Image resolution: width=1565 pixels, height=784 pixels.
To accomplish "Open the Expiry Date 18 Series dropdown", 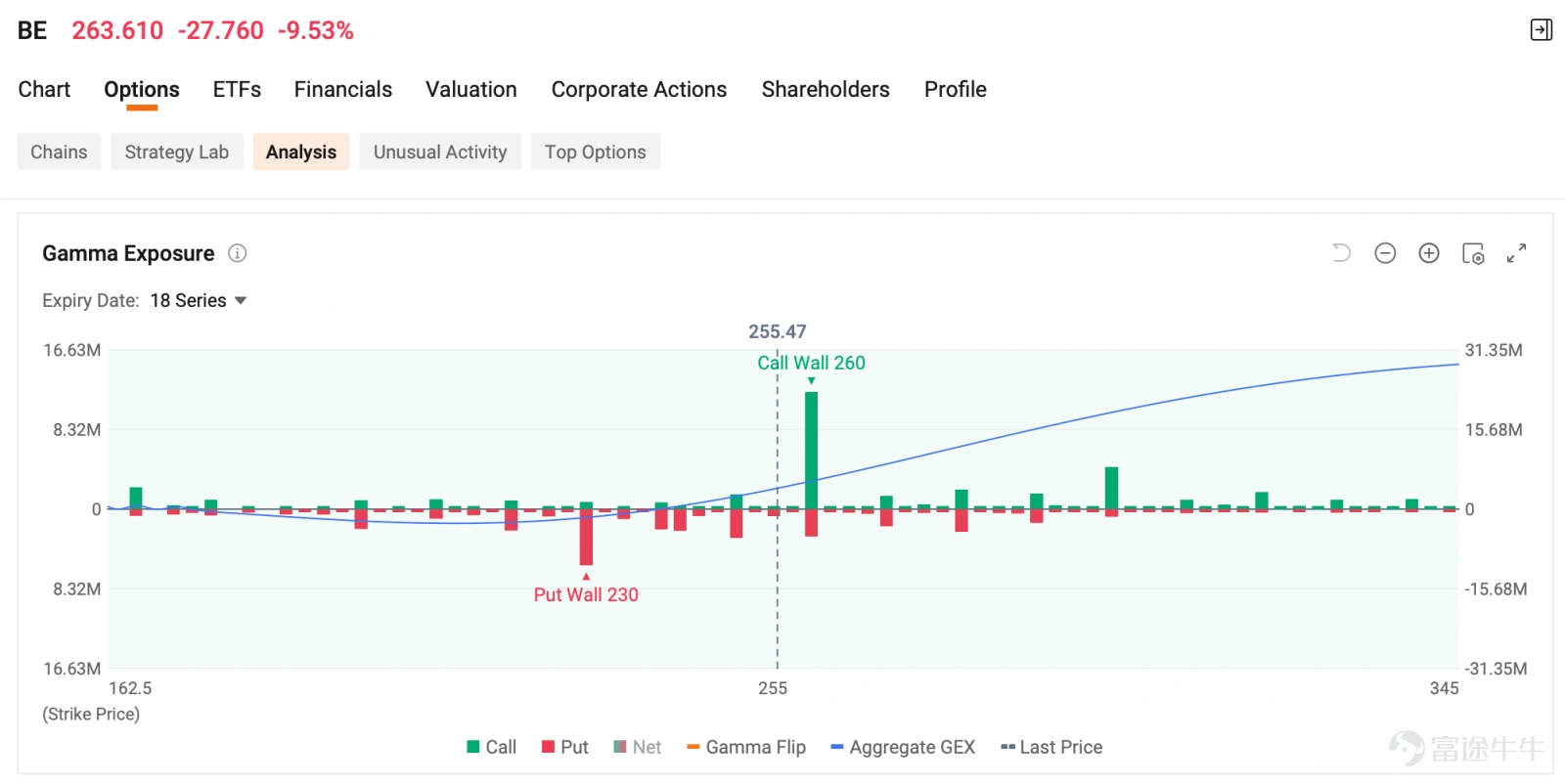I will pyautogui.click(x=198, y=300).
